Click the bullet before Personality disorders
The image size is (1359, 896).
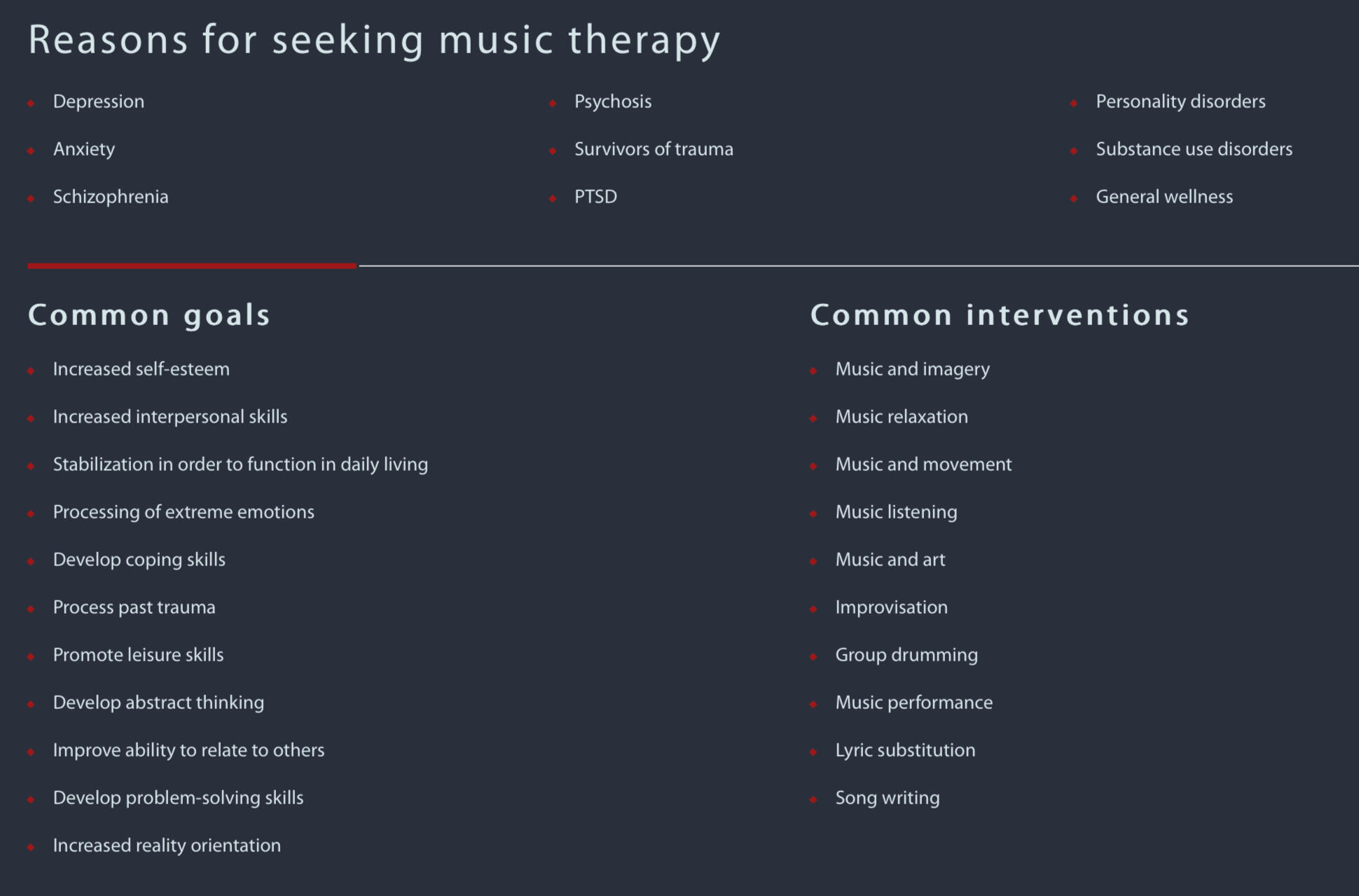(1074, 104)
